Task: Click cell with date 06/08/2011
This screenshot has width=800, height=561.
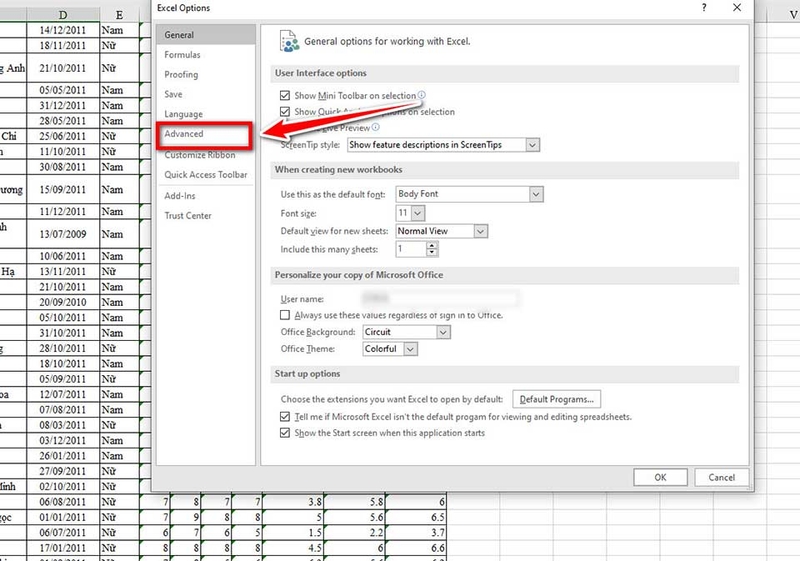Action: click(63, 502)
